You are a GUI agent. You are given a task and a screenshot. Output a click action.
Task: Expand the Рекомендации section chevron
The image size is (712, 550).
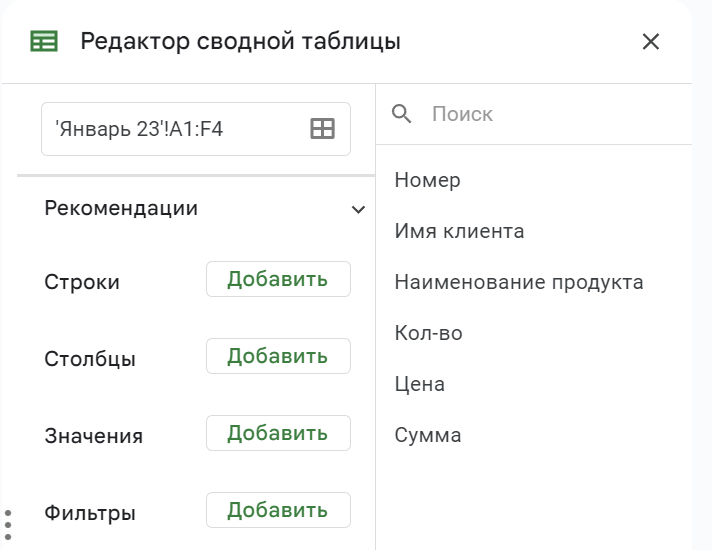(358, 210)
